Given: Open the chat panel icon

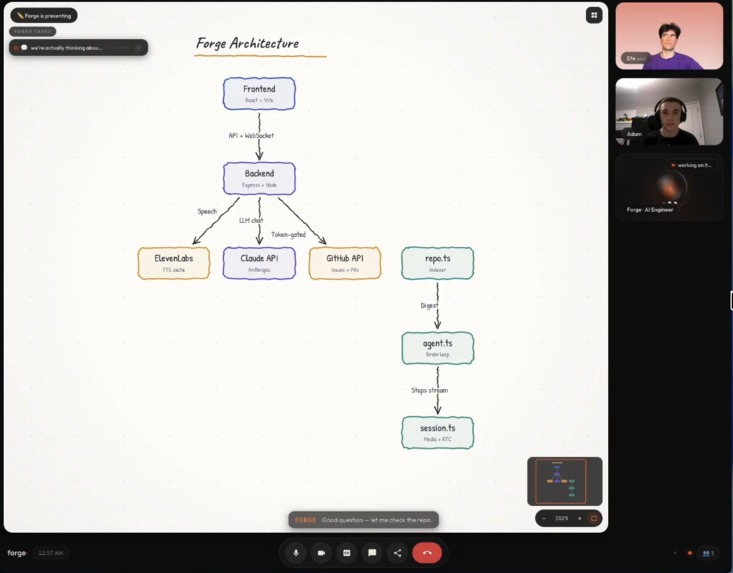Looking at the screenshot, I should point(372,553).
